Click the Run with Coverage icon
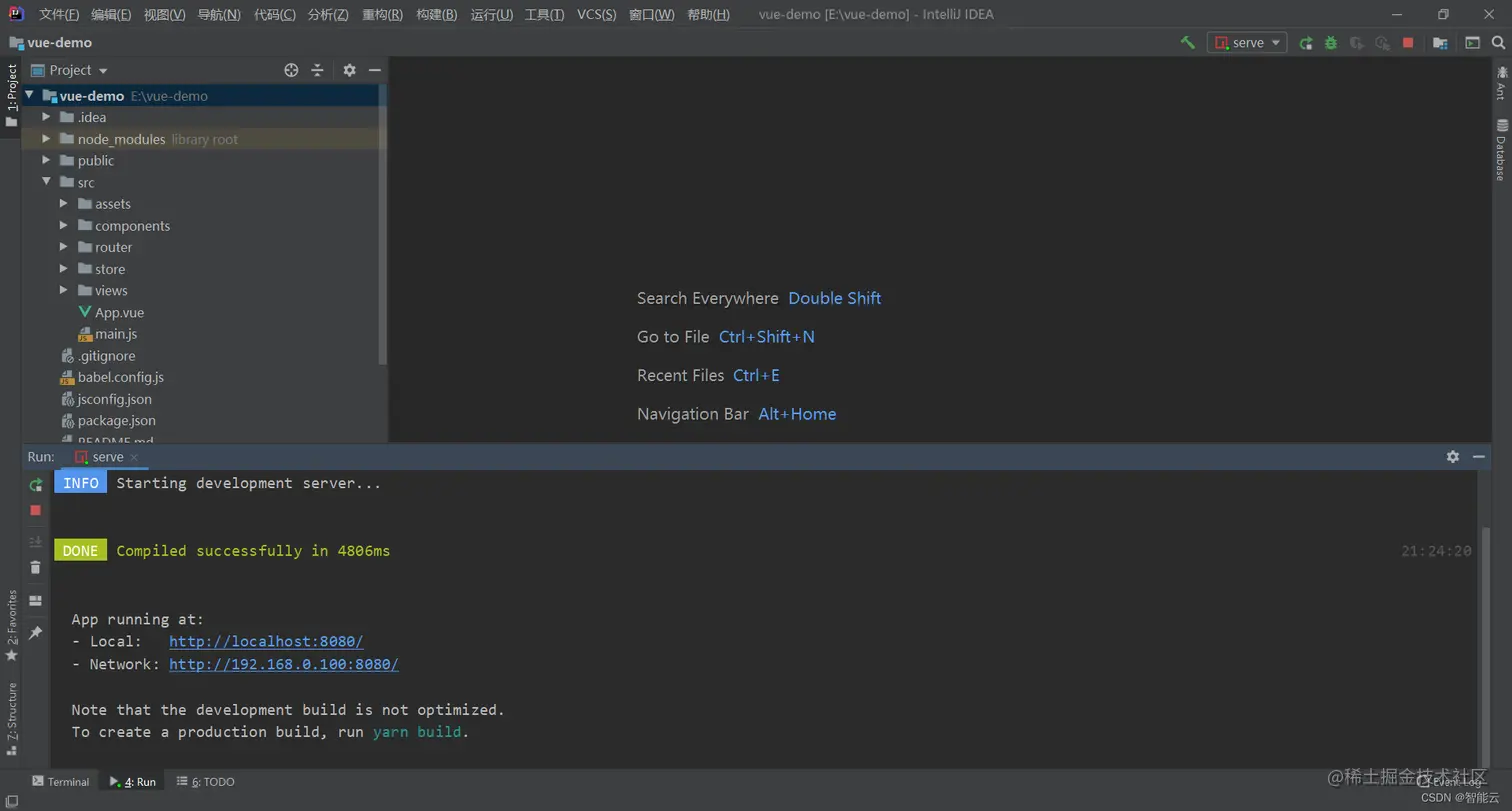 pyautogui.click(x=1357, y=43)
